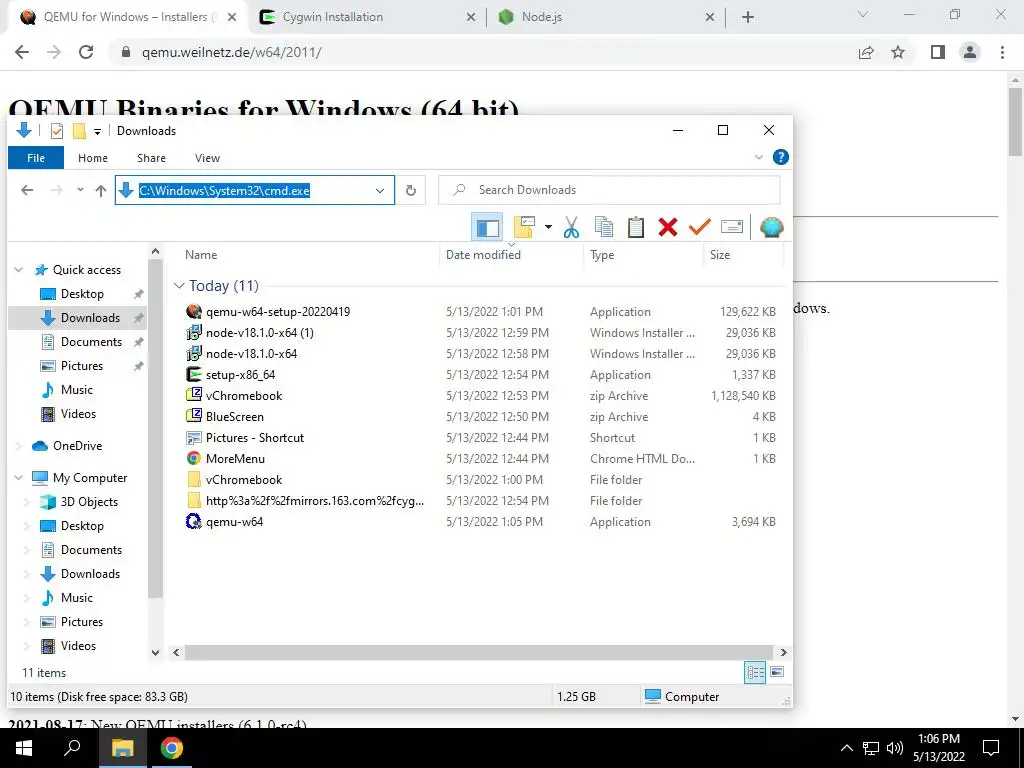Open folder options dropdown arrow
The image size is (1024, 768).
[x=548, y=227]
